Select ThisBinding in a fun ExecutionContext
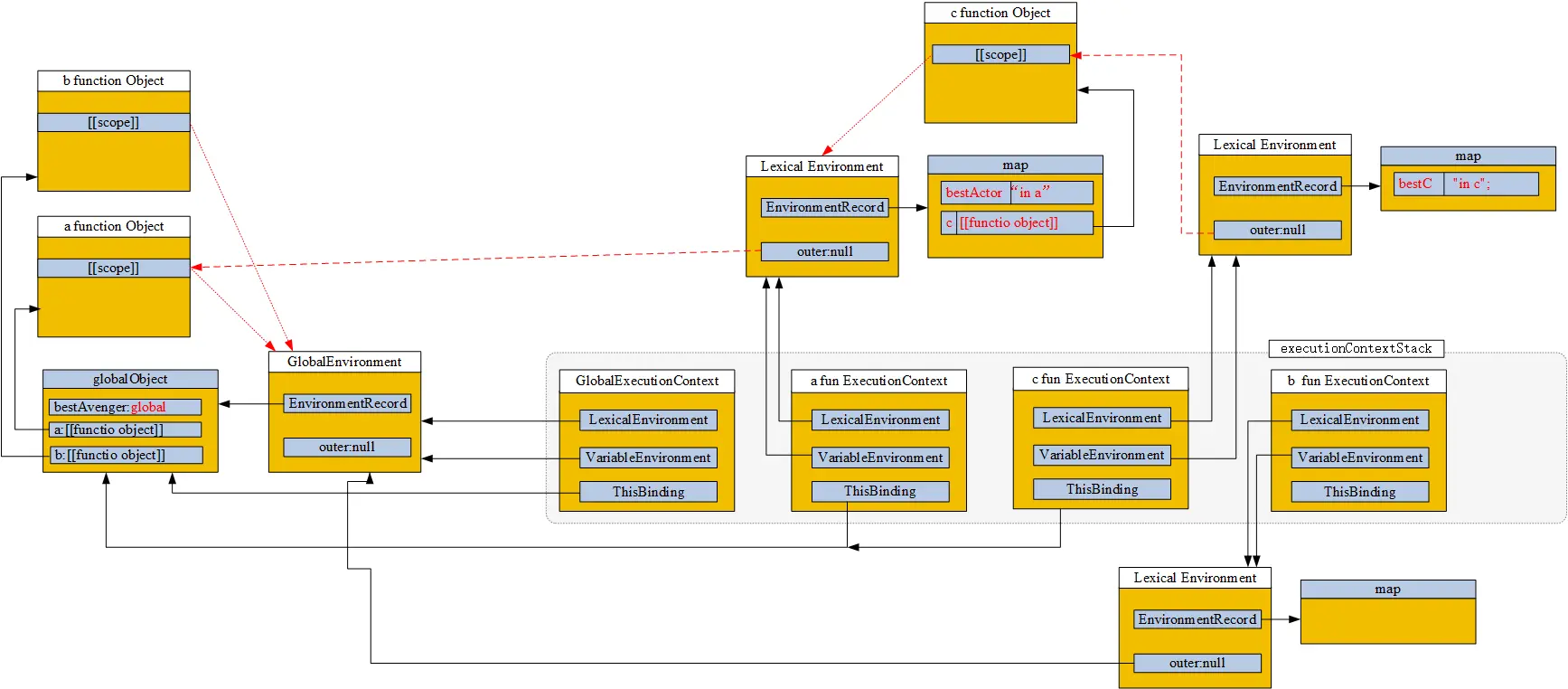The height and width of the screenshot is (689, 1568). pyautogui.click(x=880, y=491)
